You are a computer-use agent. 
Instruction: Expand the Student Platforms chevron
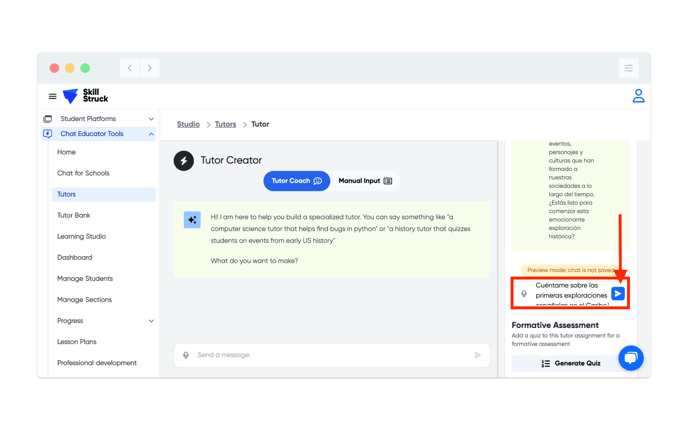point(151,119)
